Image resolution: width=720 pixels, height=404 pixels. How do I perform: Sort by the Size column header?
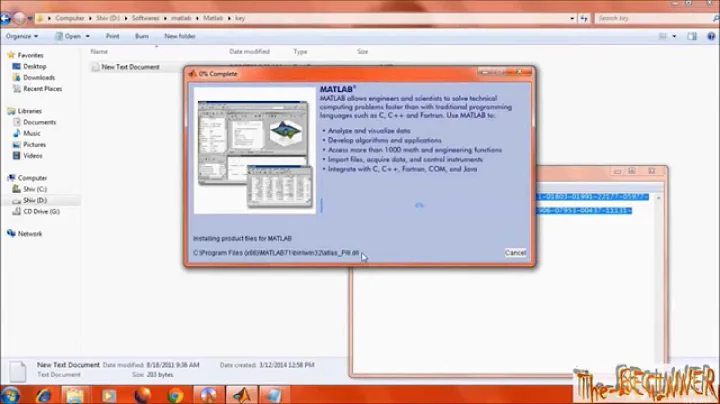click(x=362, y=51)
